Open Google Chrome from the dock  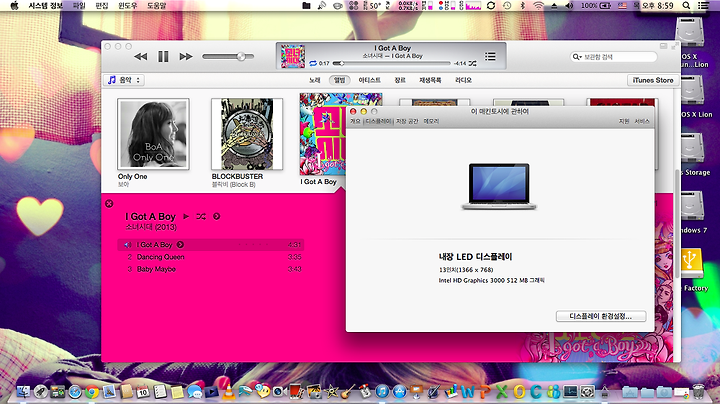click(x=92, y=392)
